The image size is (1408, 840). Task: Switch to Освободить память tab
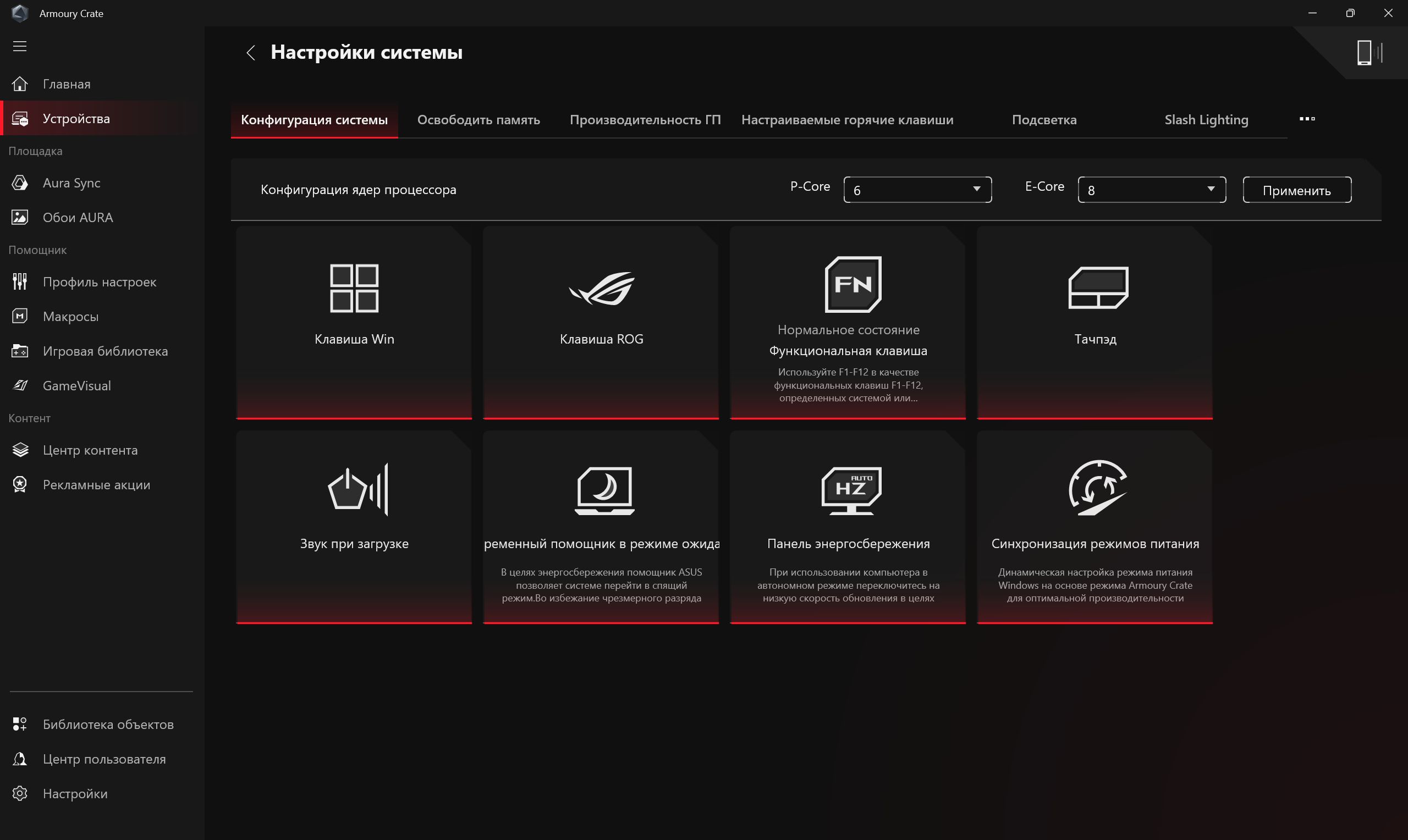pyautogui.click(x=479, y=120)
